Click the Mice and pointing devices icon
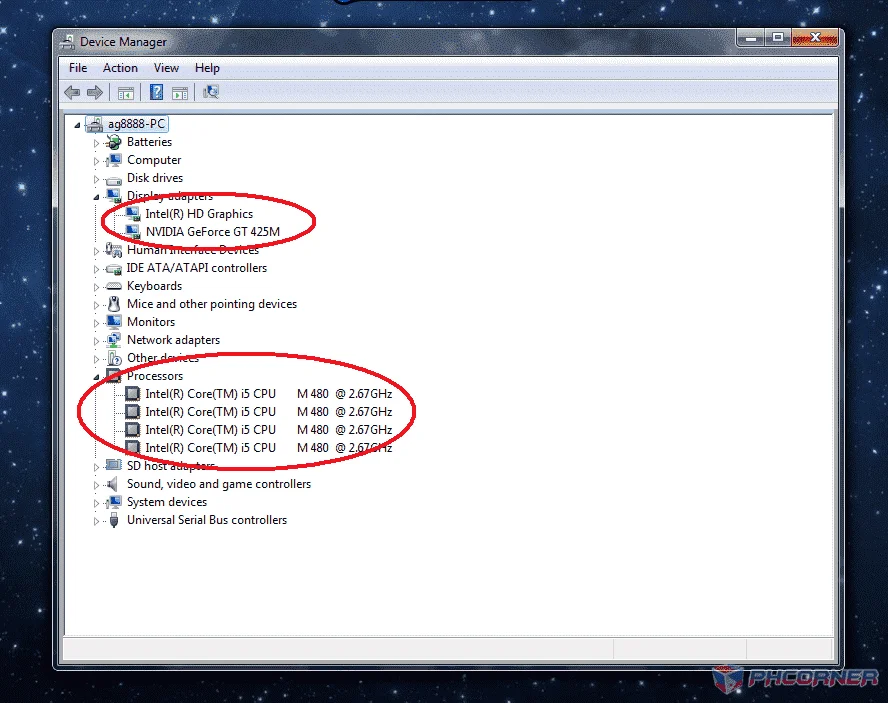 tap(114, 304)
